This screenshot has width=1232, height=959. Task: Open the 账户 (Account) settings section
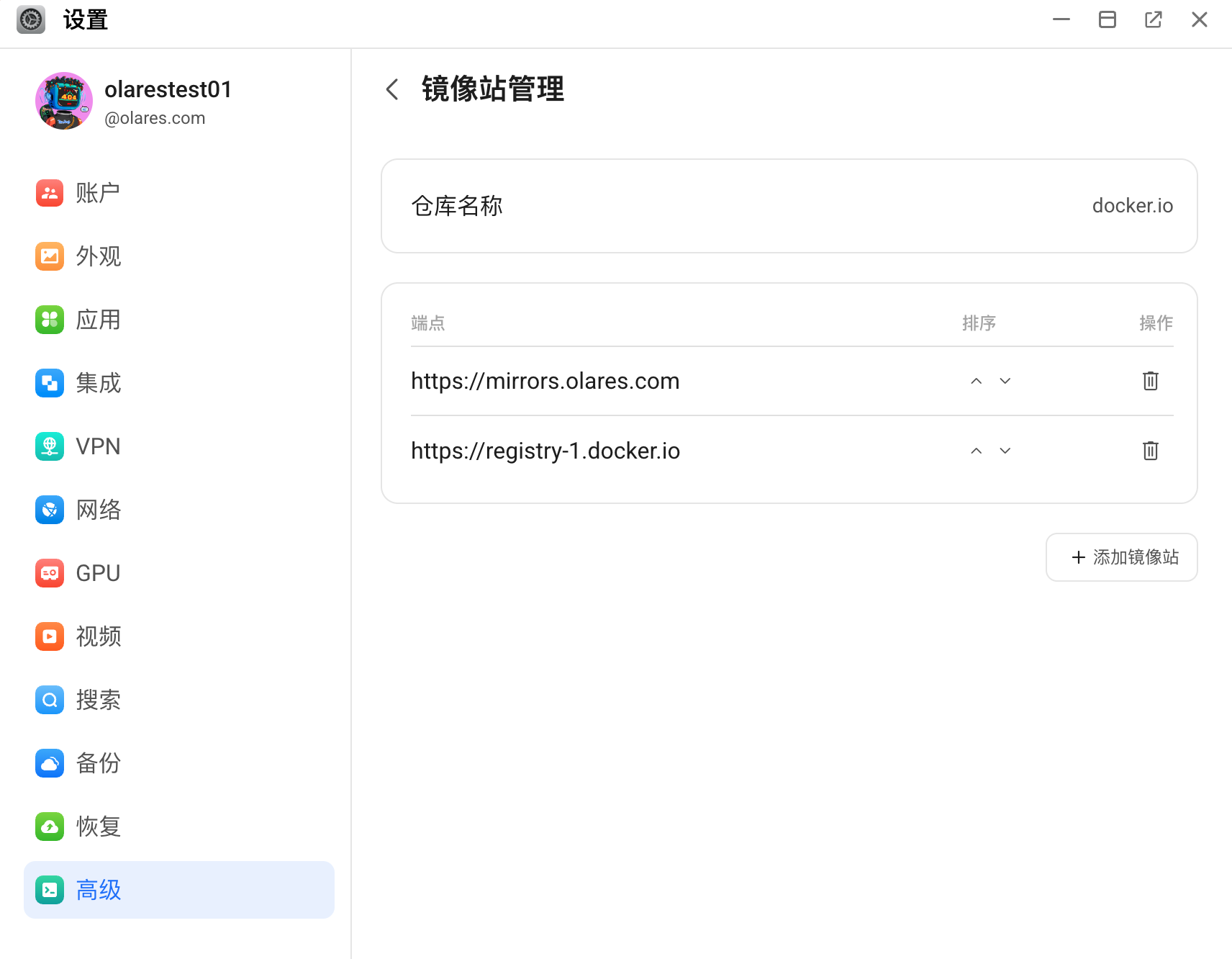click(49, 192)
